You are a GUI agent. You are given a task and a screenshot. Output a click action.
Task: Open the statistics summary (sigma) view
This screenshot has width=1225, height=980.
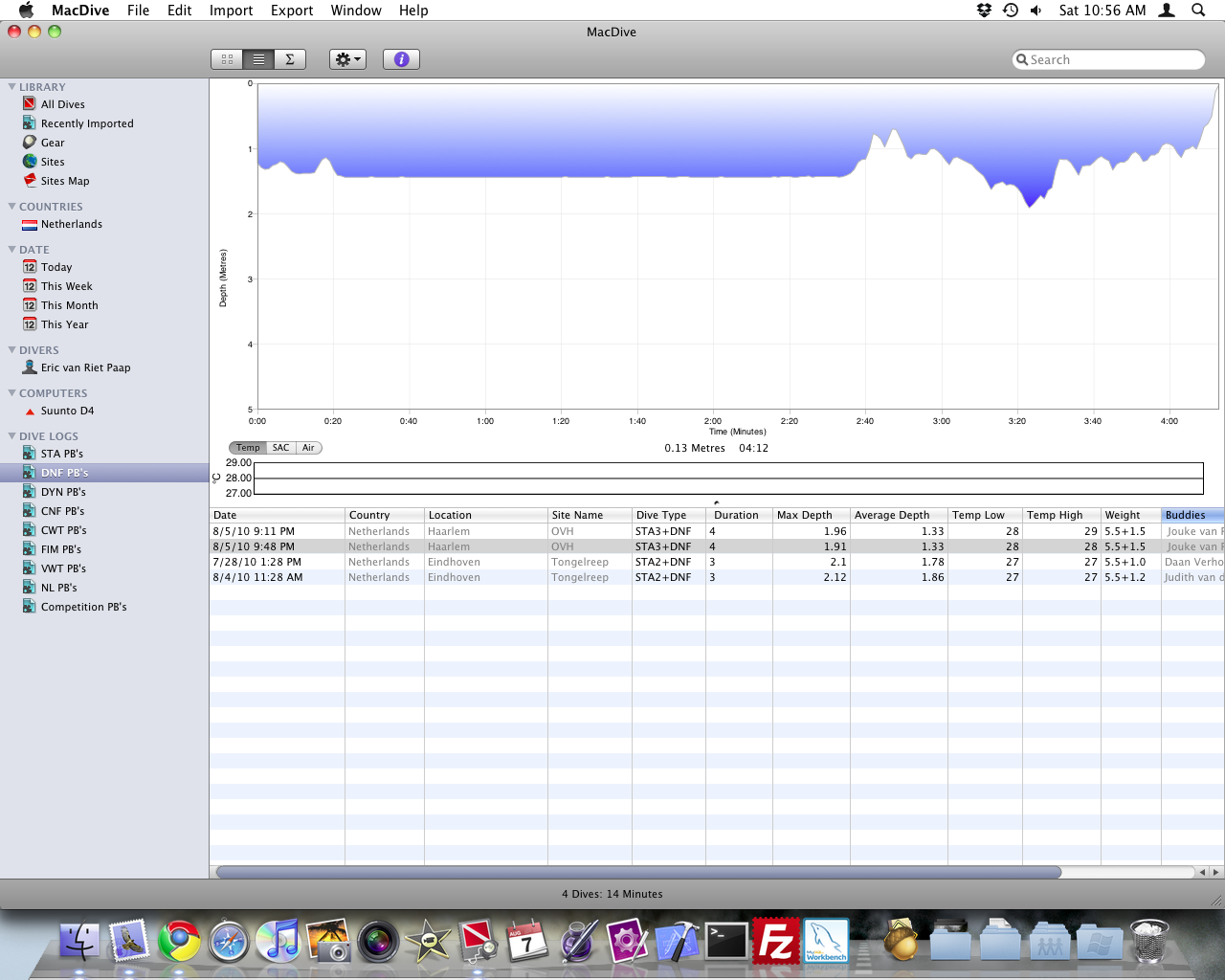290,59
